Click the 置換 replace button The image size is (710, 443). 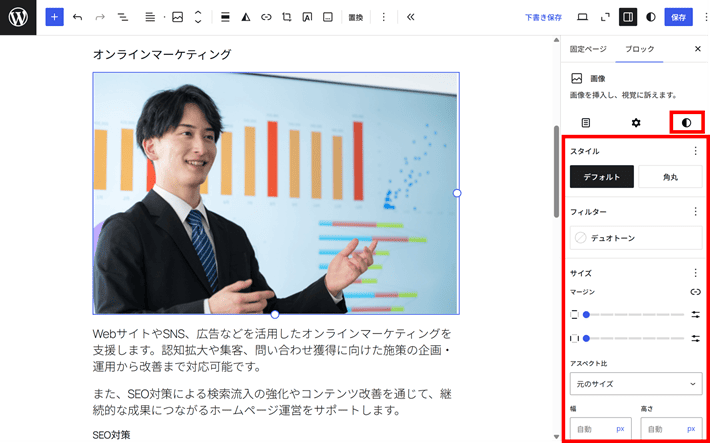[x=356, y=18]
